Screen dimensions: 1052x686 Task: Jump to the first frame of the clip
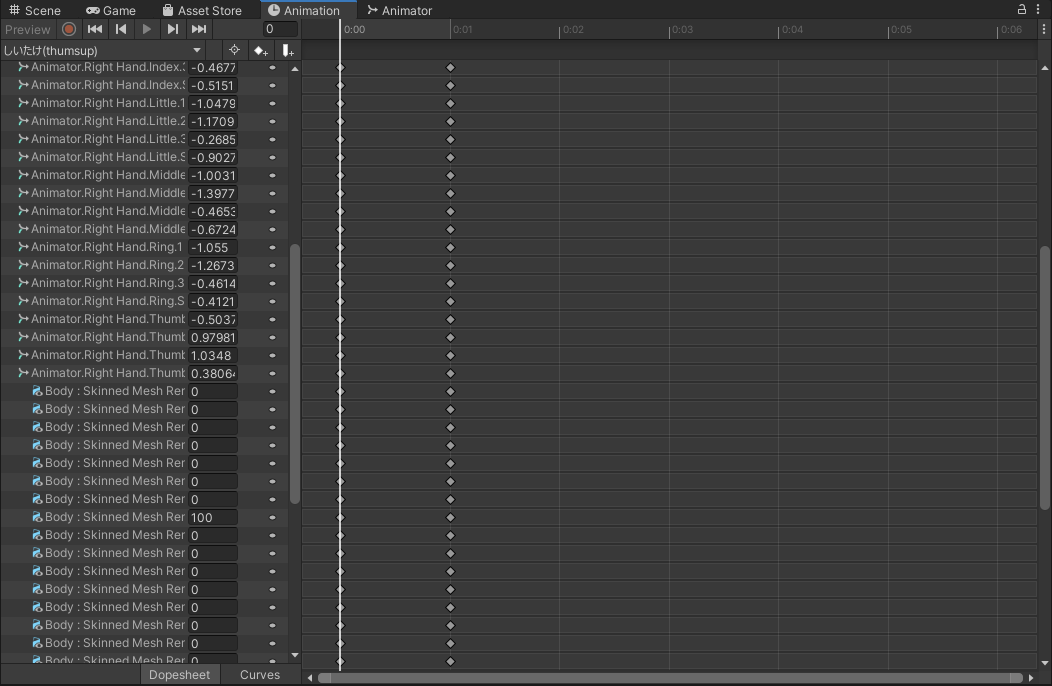coord(94,29)
